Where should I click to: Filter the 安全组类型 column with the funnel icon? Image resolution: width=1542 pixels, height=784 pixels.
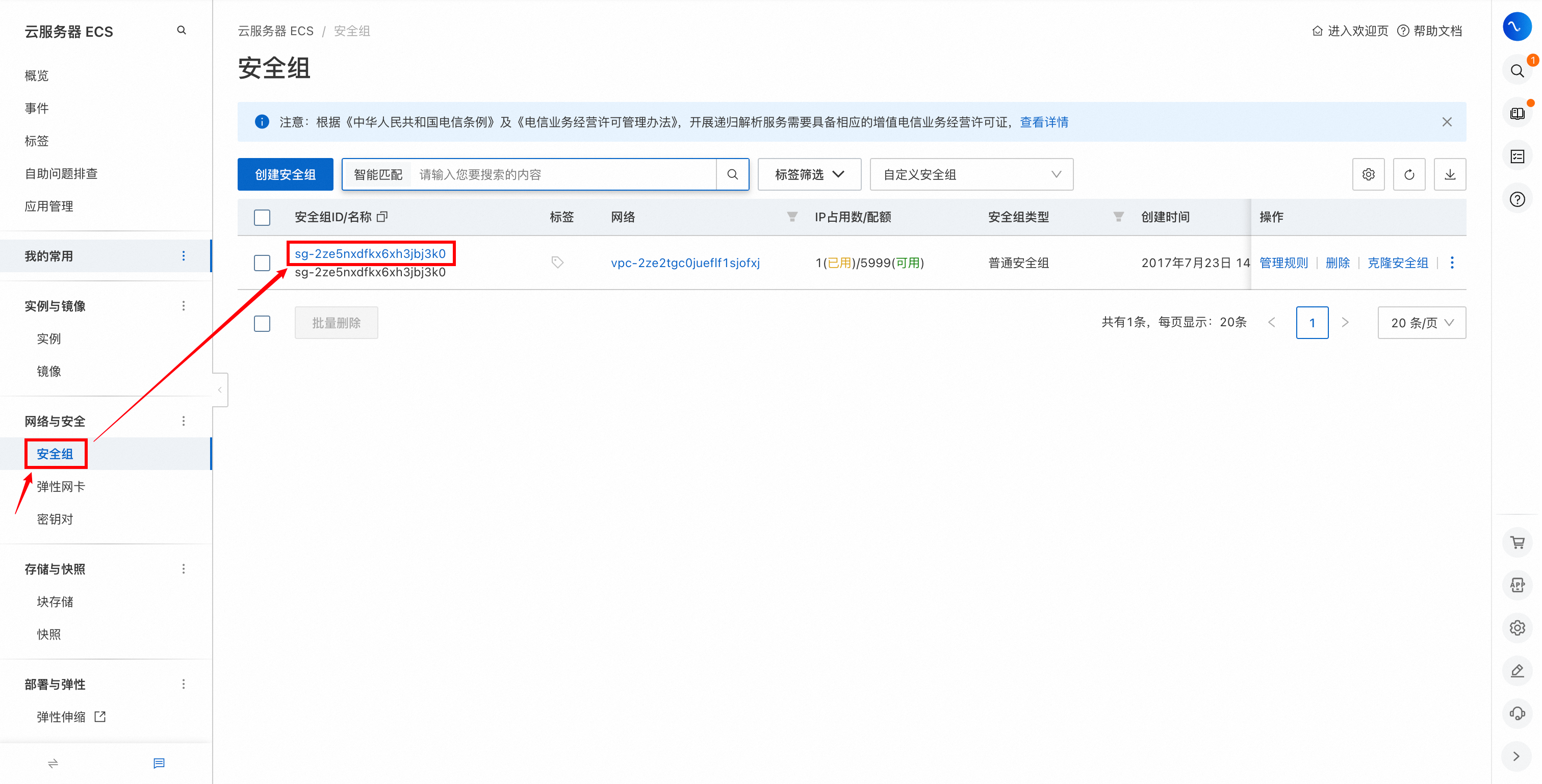coord(1118,217)
